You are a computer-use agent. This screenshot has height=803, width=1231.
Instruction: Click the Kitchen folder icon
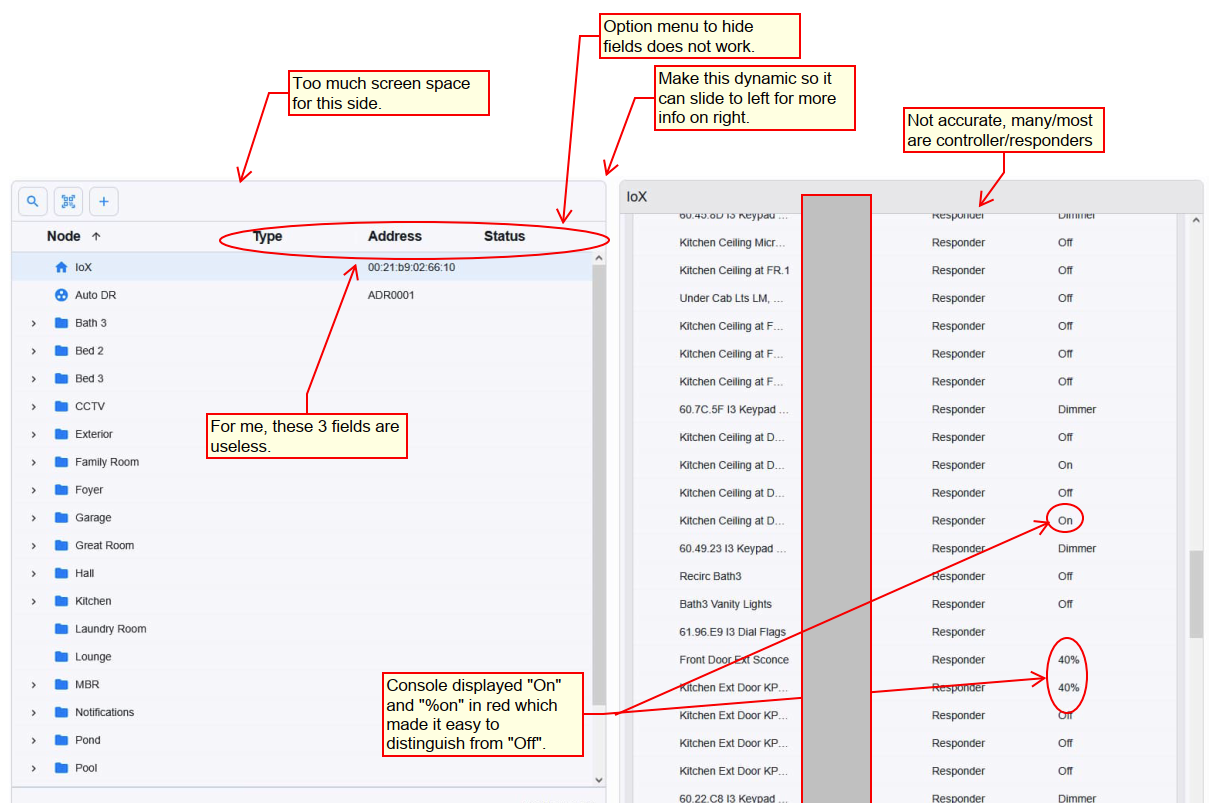[x=61, y=601]
